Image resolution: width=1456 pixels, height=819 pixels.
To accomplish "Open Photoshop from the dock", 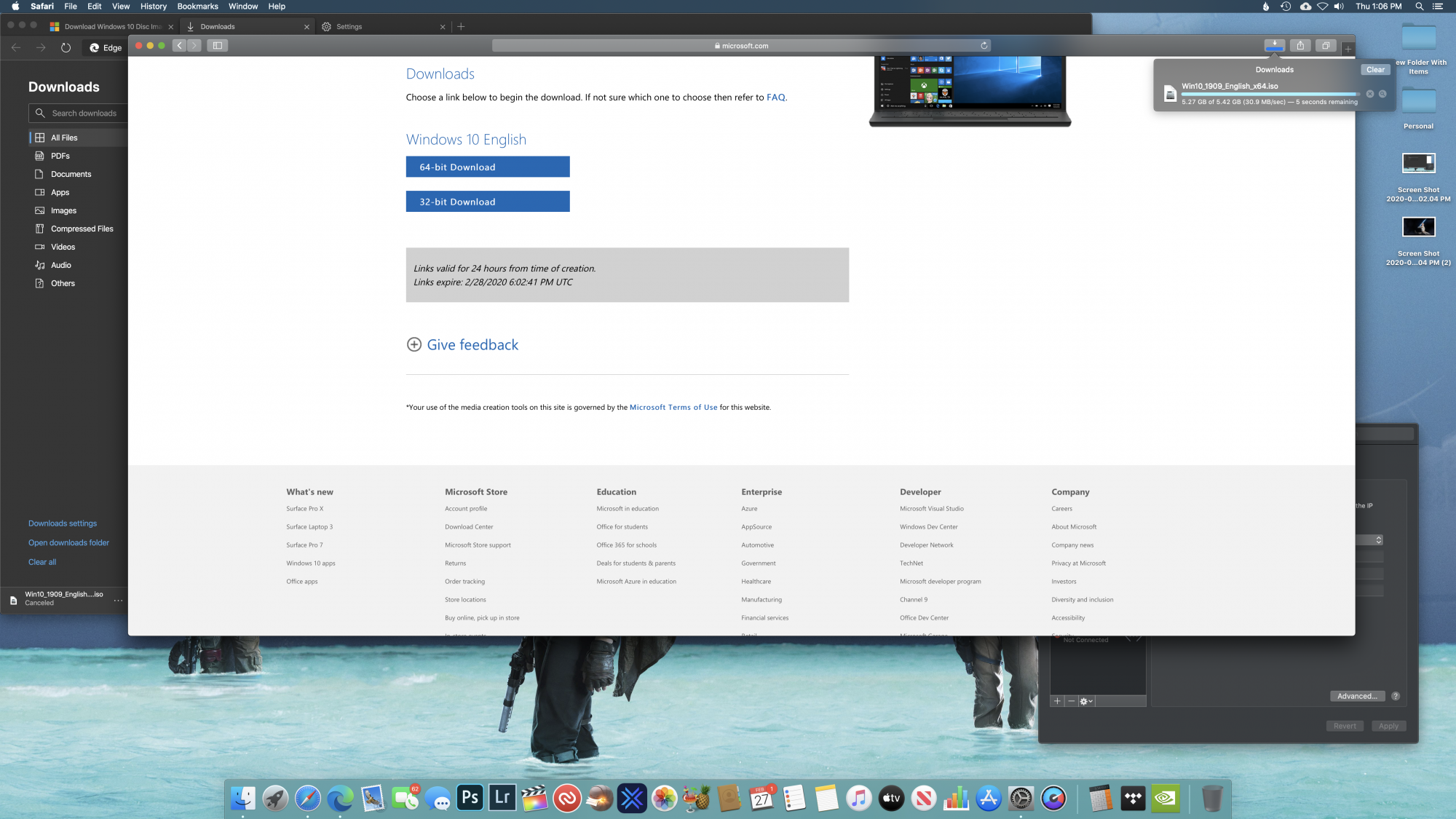I will coord(470,798).
